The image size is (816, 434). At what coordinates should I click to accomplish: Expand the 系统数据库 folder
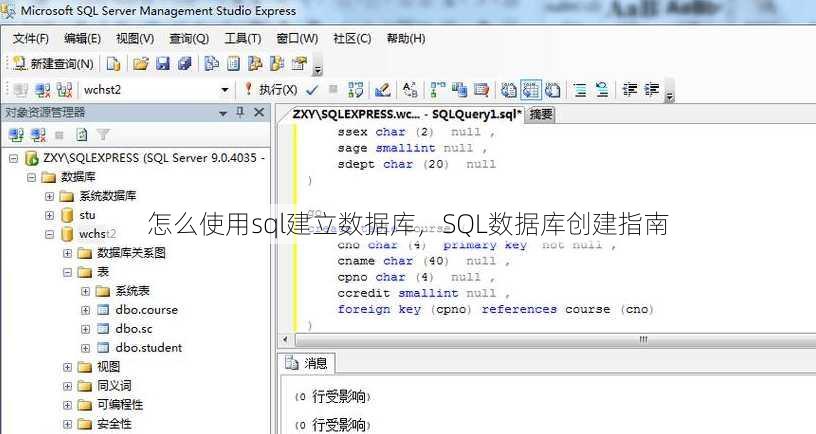[49, 196]
